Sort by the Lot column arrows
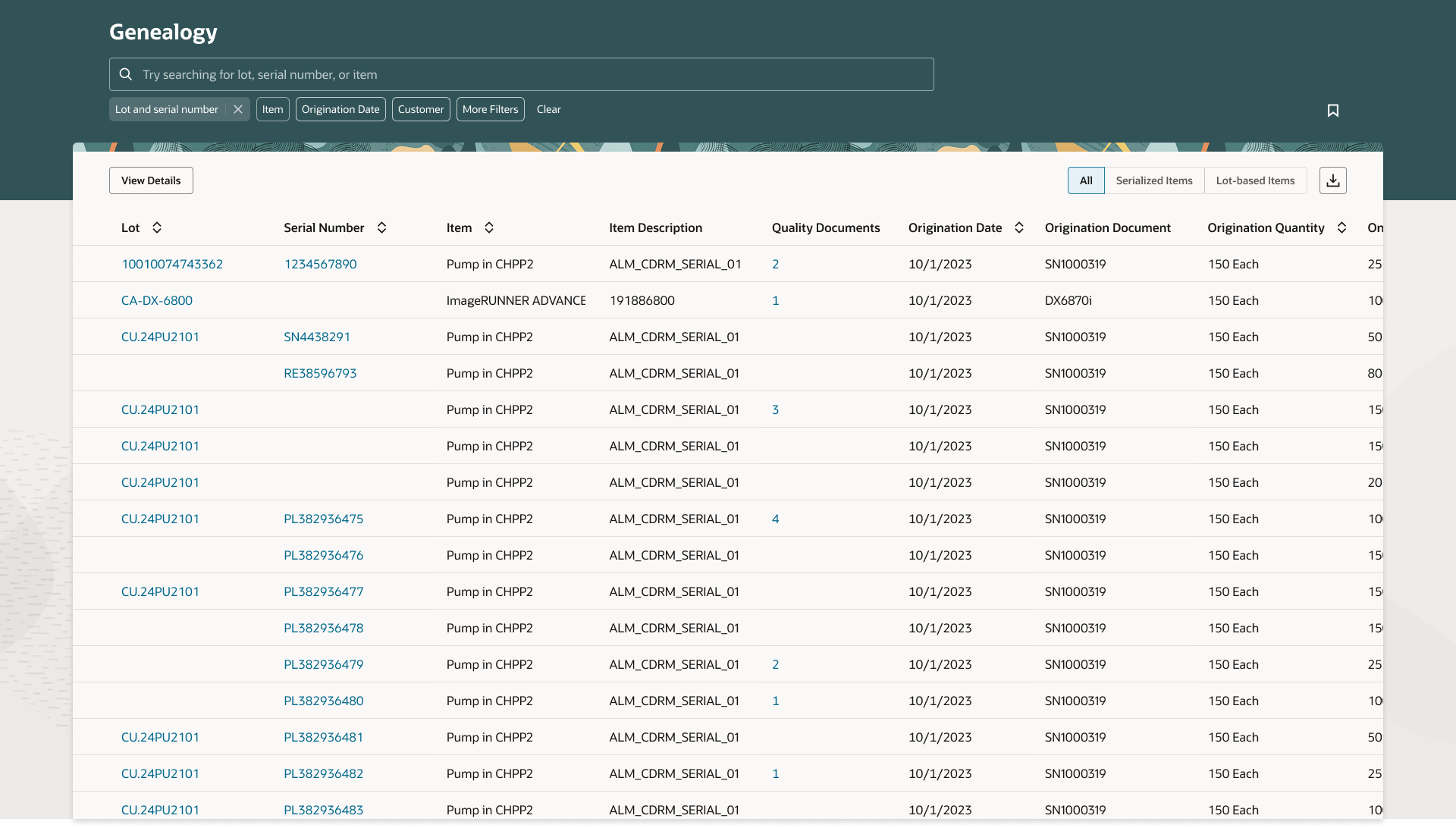The height and width of the screenshot is (828, 1456). click(x=157, y=227)
